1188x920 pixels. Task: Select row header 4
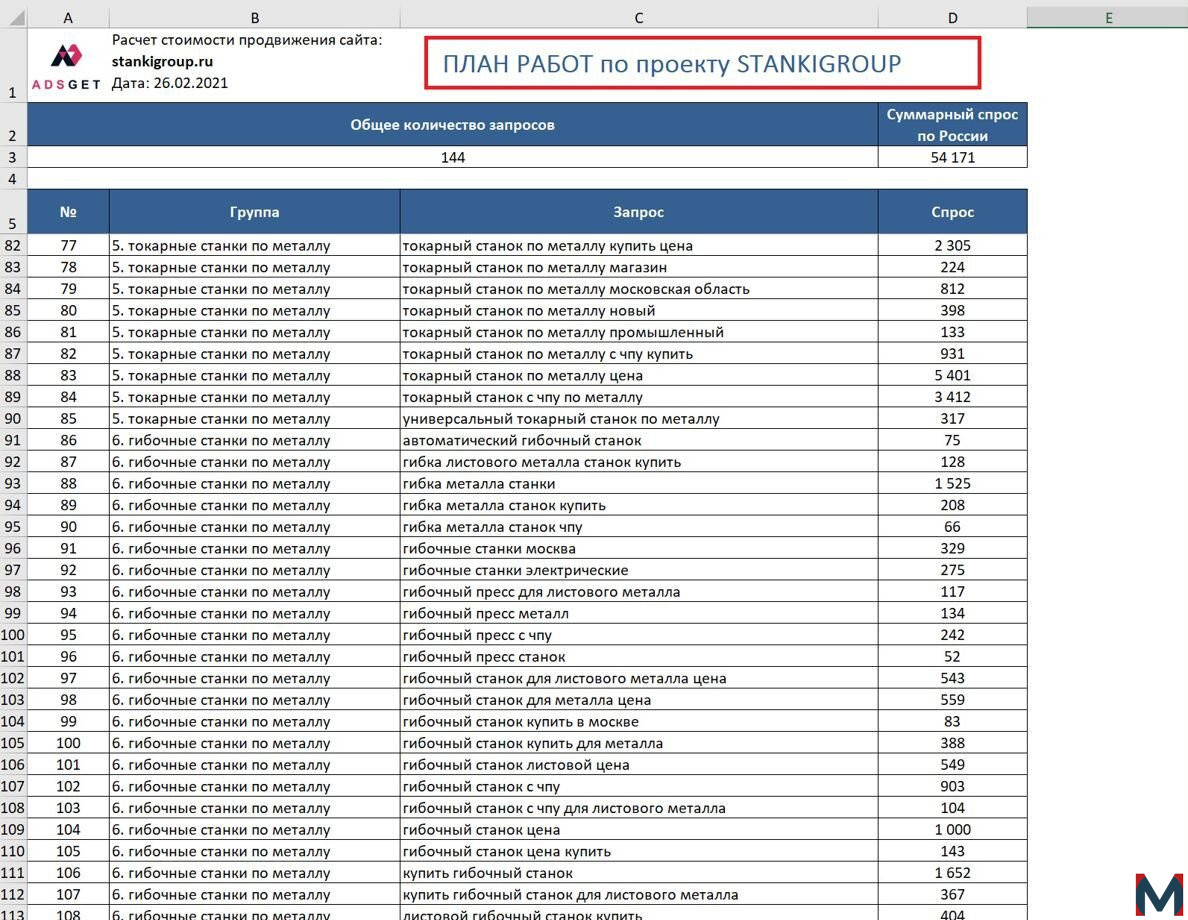(13, 179)
